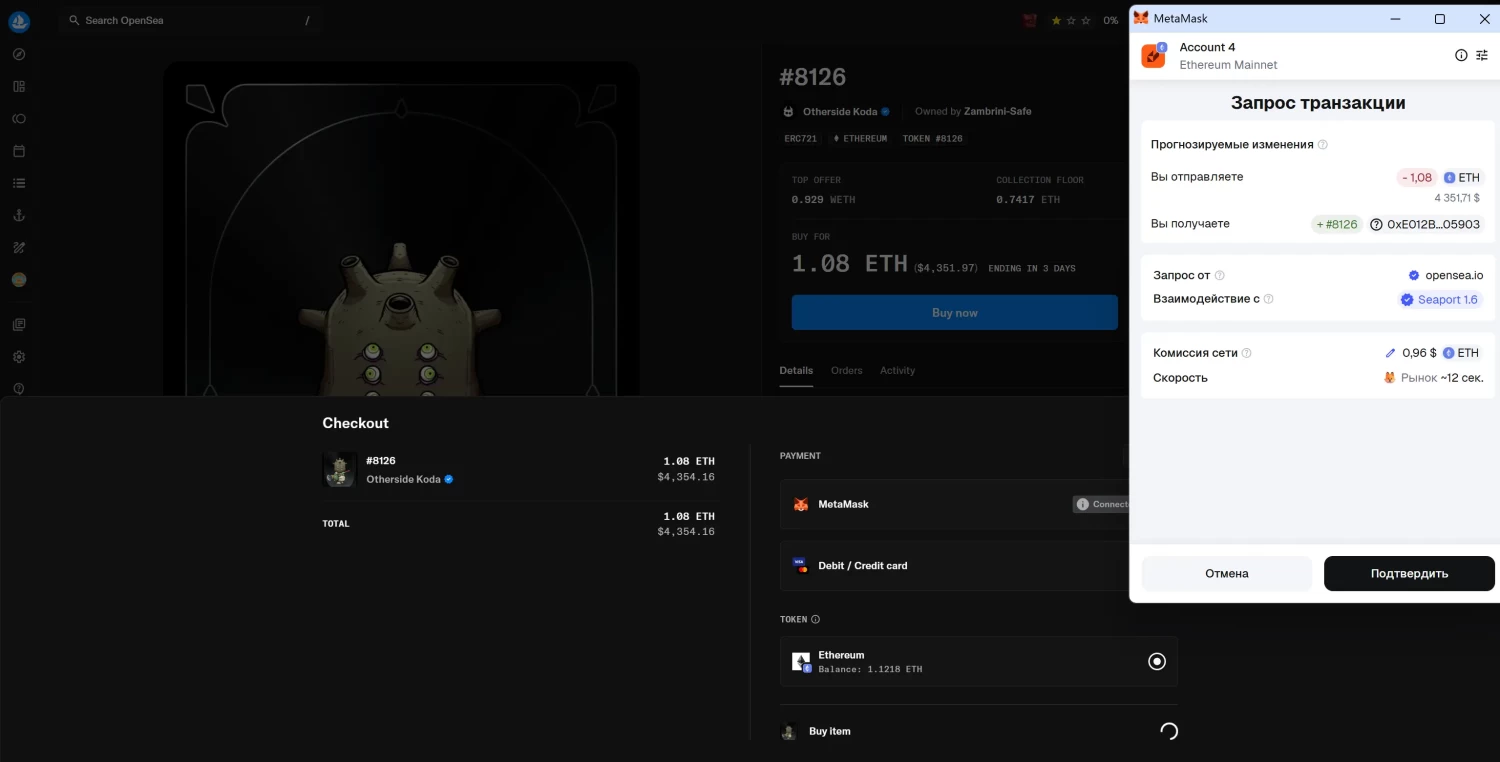Open MetaMask advanced settings sliders icon
The height and width of the screenshot is (762, 1500).
pyautogui.click(x=1481, y=56)
